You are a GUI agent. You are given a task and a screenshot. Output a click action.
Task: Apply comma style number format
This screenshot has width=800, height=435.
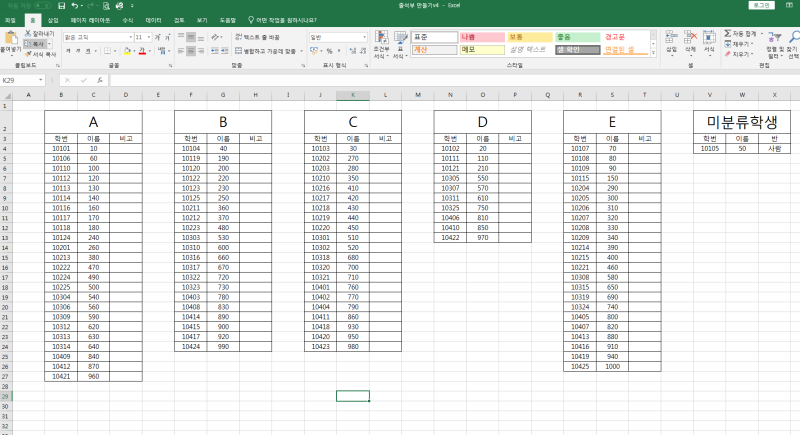coord(339,51)
